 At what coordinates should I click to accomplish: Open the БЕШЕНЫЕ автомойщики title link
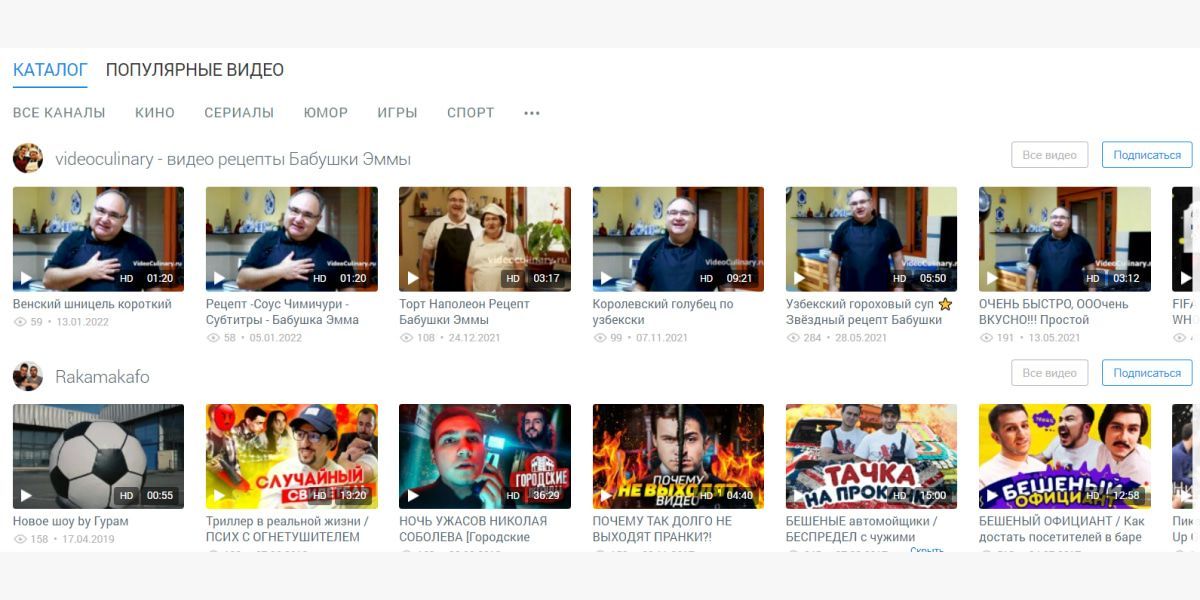[862, 529]
